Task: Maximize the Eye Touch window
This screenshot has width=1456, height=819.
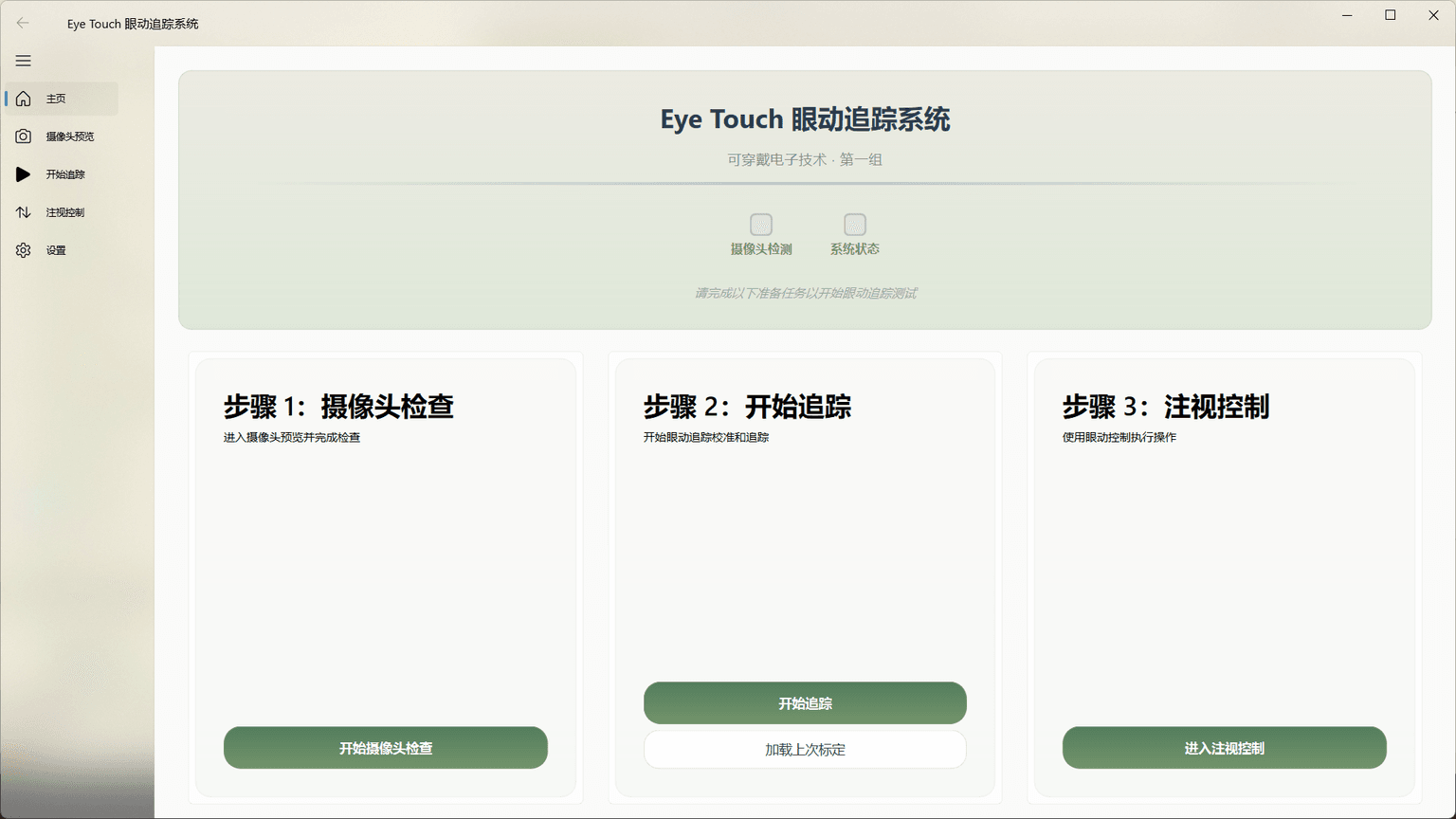Action: 1391,15
